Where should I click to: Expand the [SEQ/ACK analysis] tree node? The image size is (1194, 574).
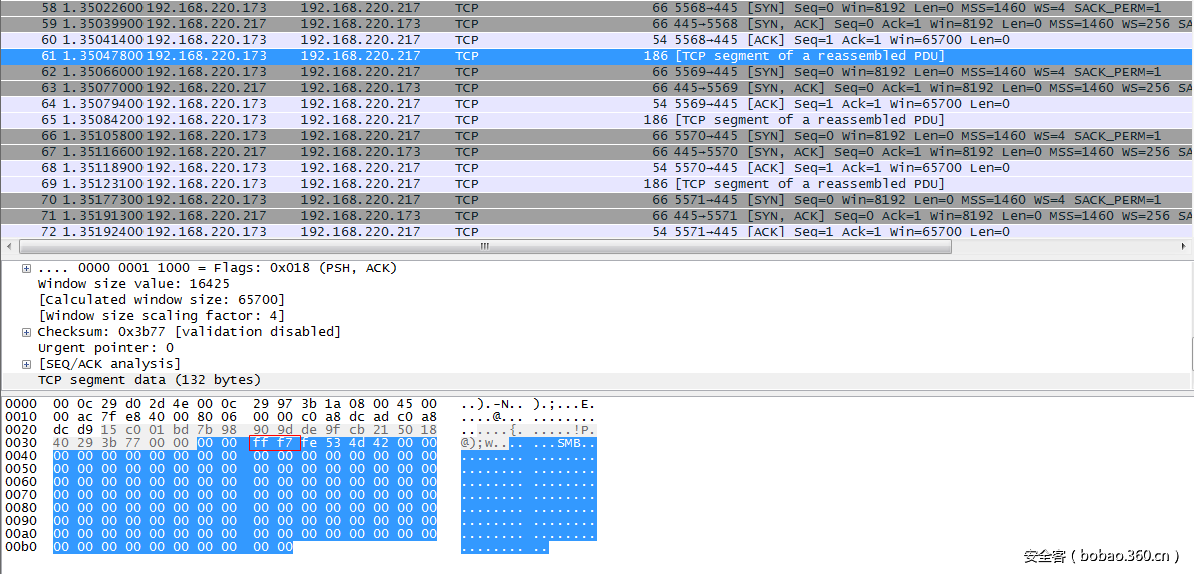(x=26, y=364)
